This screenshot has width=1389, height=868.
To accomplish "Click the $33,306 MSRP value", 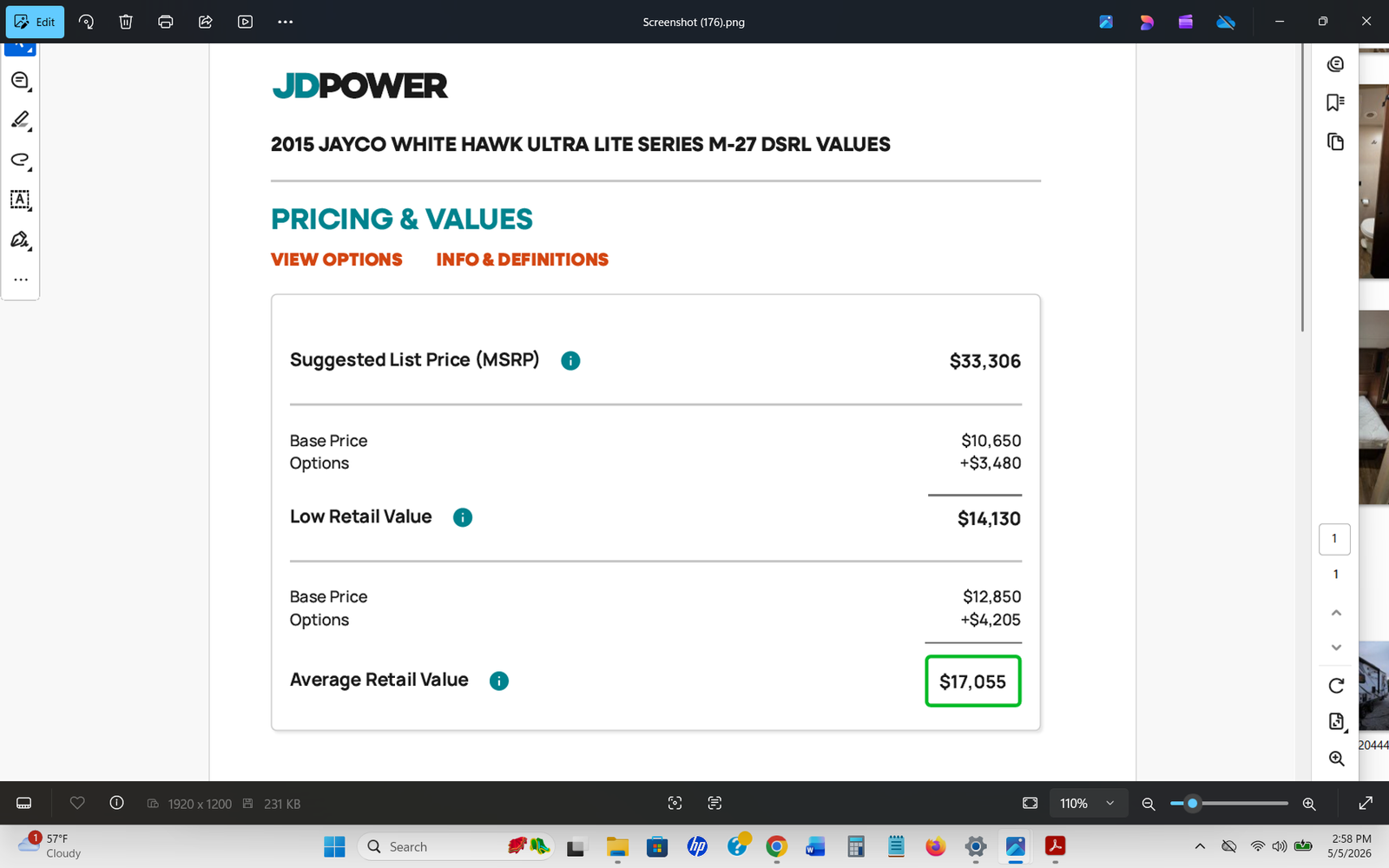I will (x=985, y=361).
